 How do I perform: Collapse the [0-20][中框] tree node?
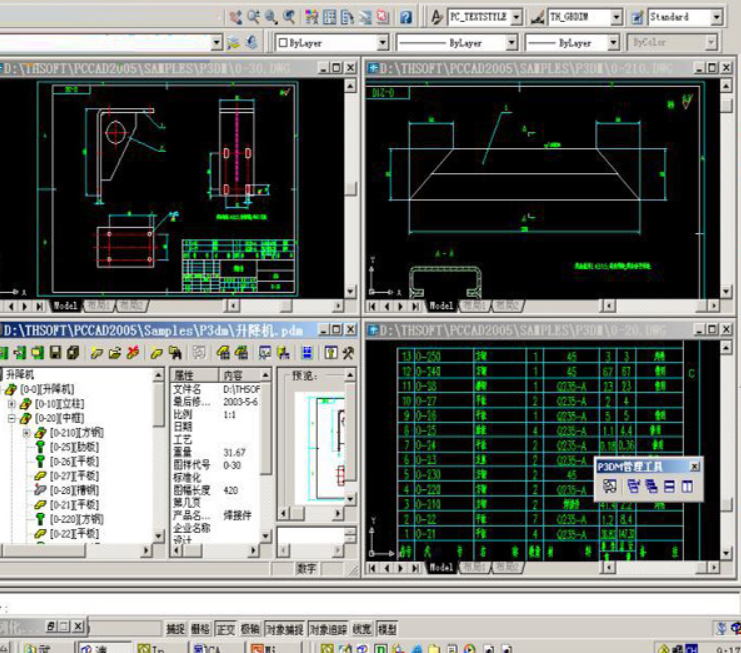(12, 419)
